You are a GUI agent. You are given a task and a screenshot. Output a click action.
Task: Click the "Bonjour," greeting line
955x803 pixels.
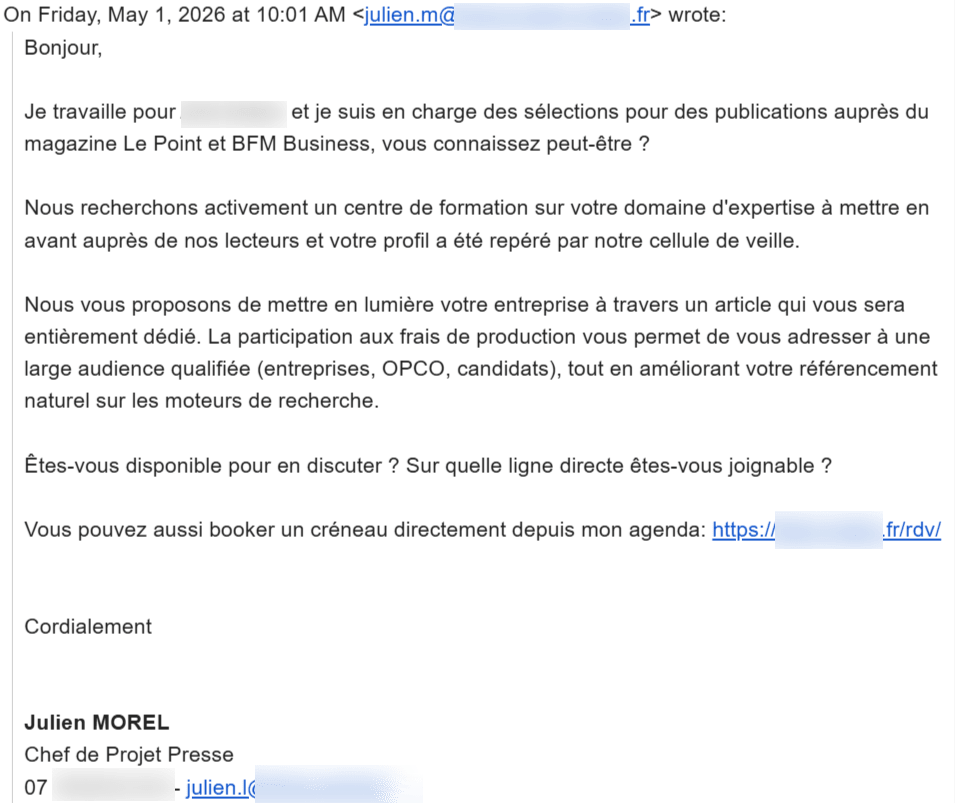[63, 48]
